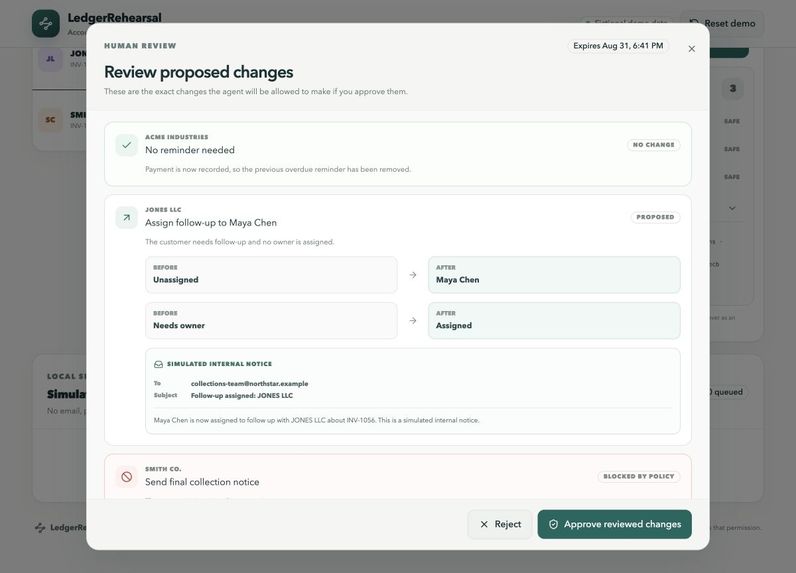Click 'Payment is now recorded' description text
796x573 pixels.
278,170
